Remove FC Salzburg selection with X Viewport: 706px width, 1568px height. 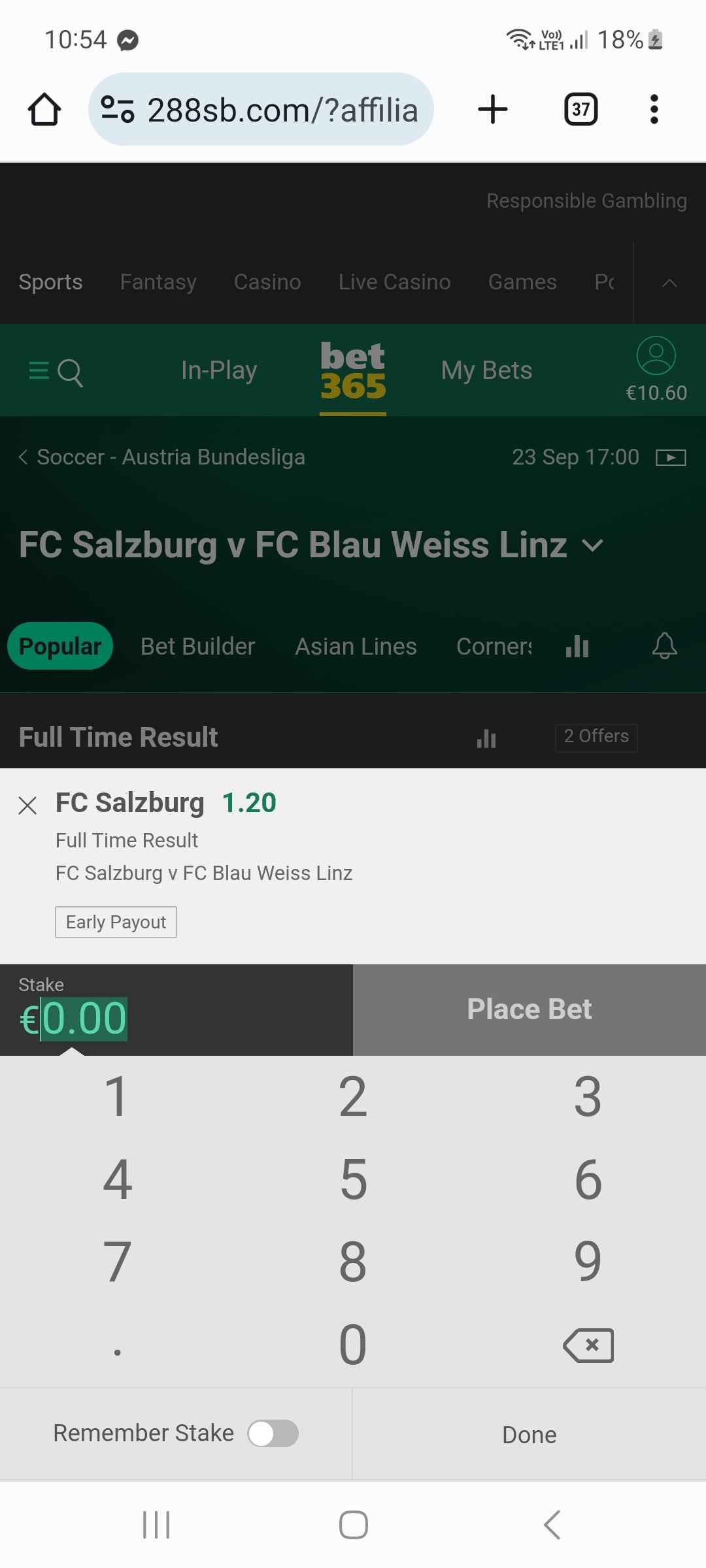(27, 805)
